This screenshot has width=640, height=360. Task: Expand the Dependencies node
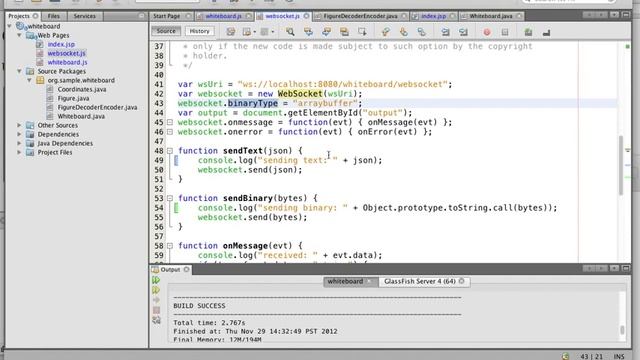tap(19, 134)
